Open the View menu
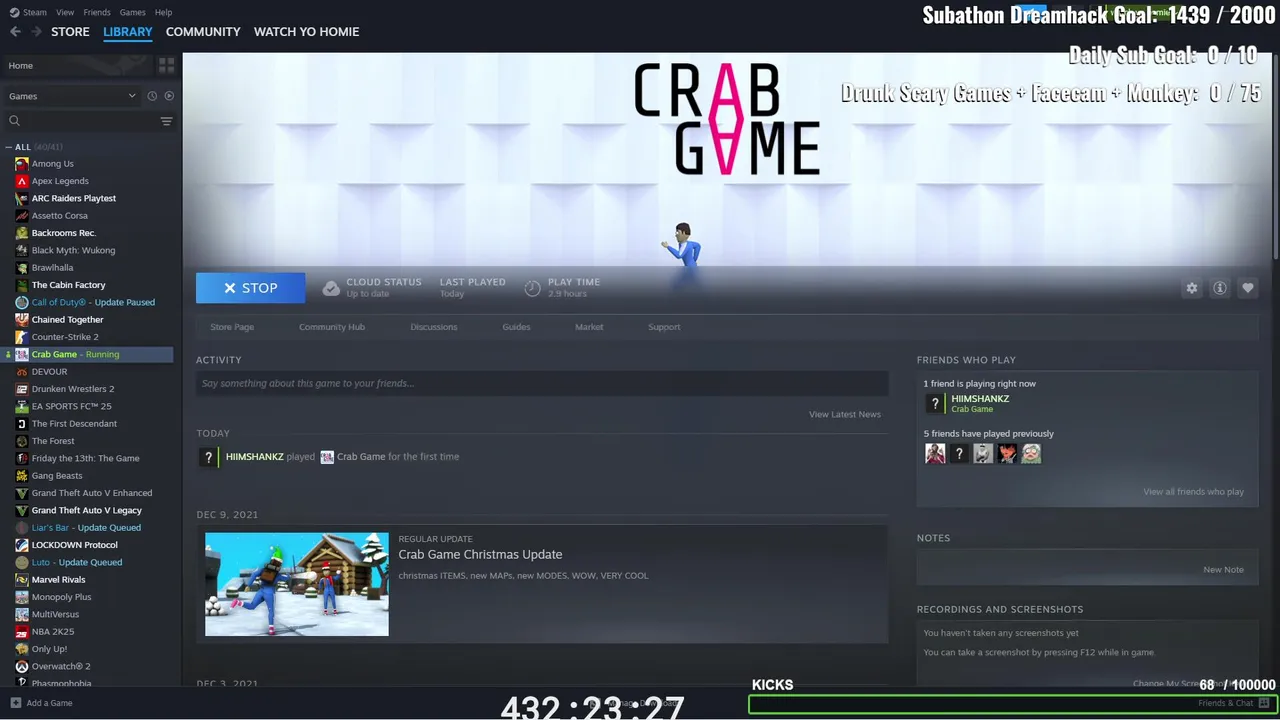The width and height of the screenshot is (1280, 720). point(65,12)
